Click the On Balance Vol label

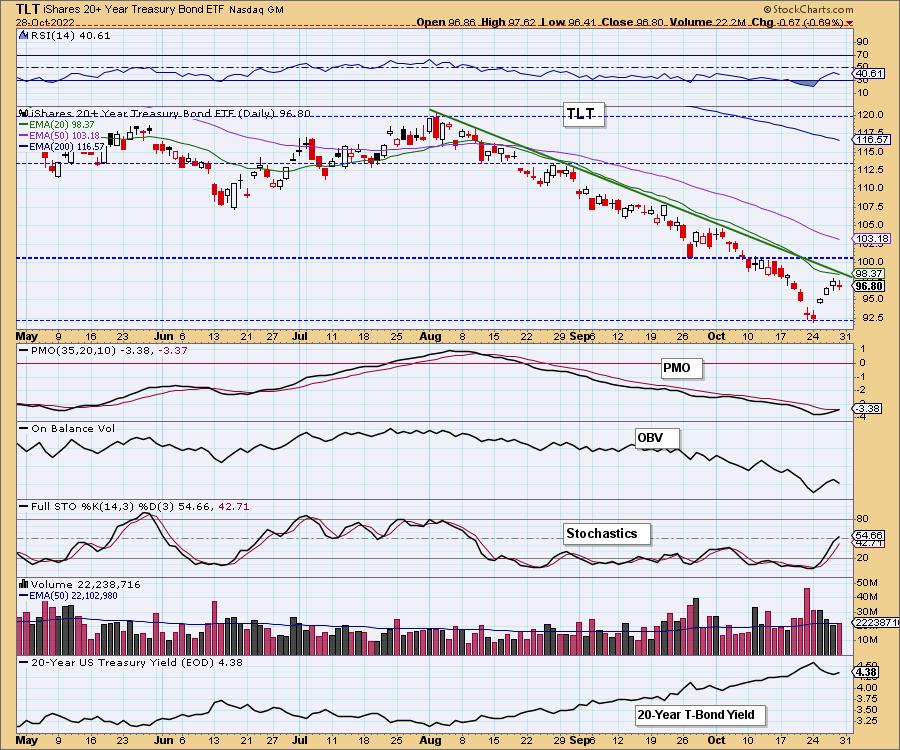coord(72,429)
